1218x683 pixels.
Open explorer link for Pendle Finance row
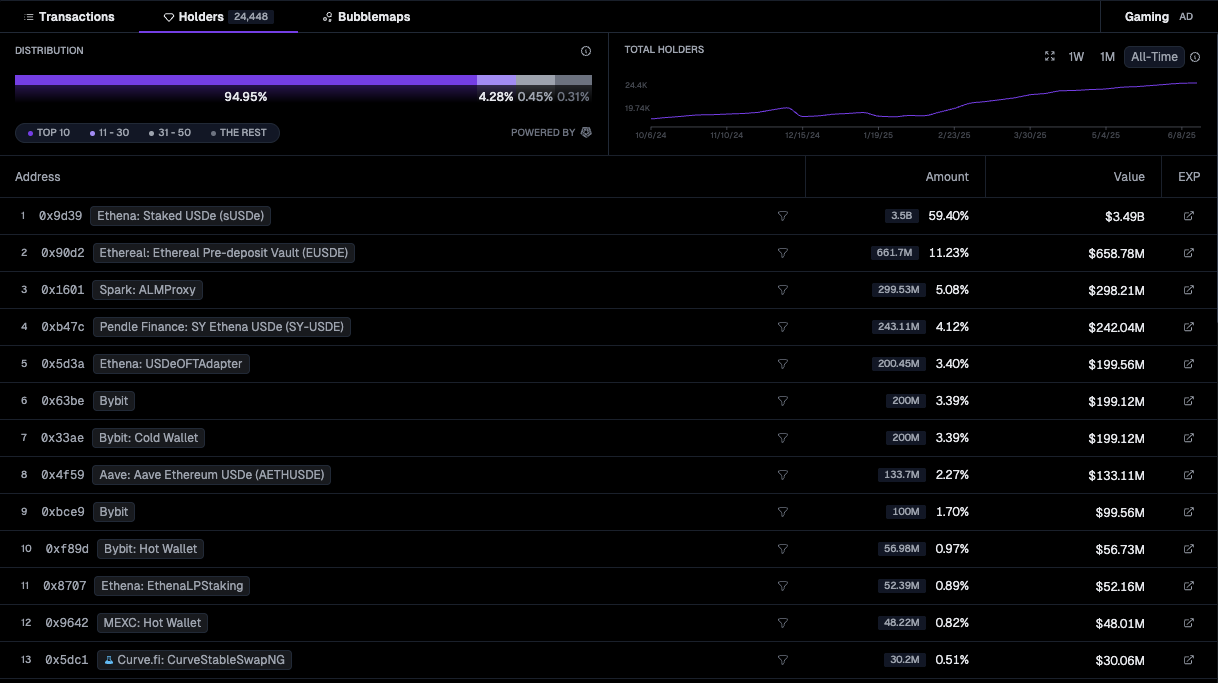tap(1189, 327)
